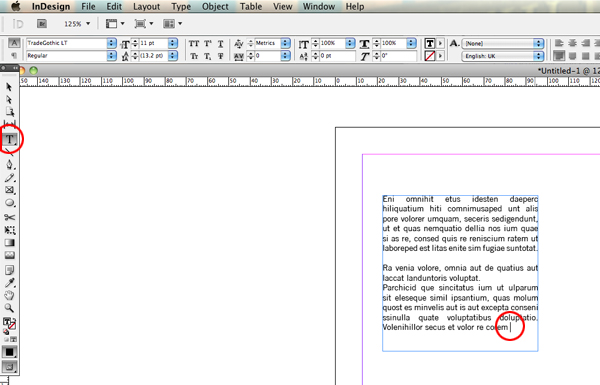Open the InDesign application menu
Image resolution: width=600 pixels, height=385 pixels.
51,7
